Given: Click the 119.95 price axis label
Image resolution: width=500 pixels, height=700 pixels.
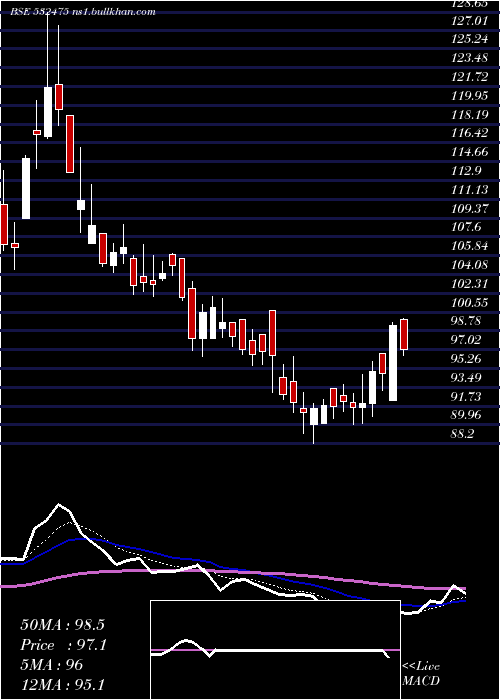Looking at the screenshot, I should point(469,96).
